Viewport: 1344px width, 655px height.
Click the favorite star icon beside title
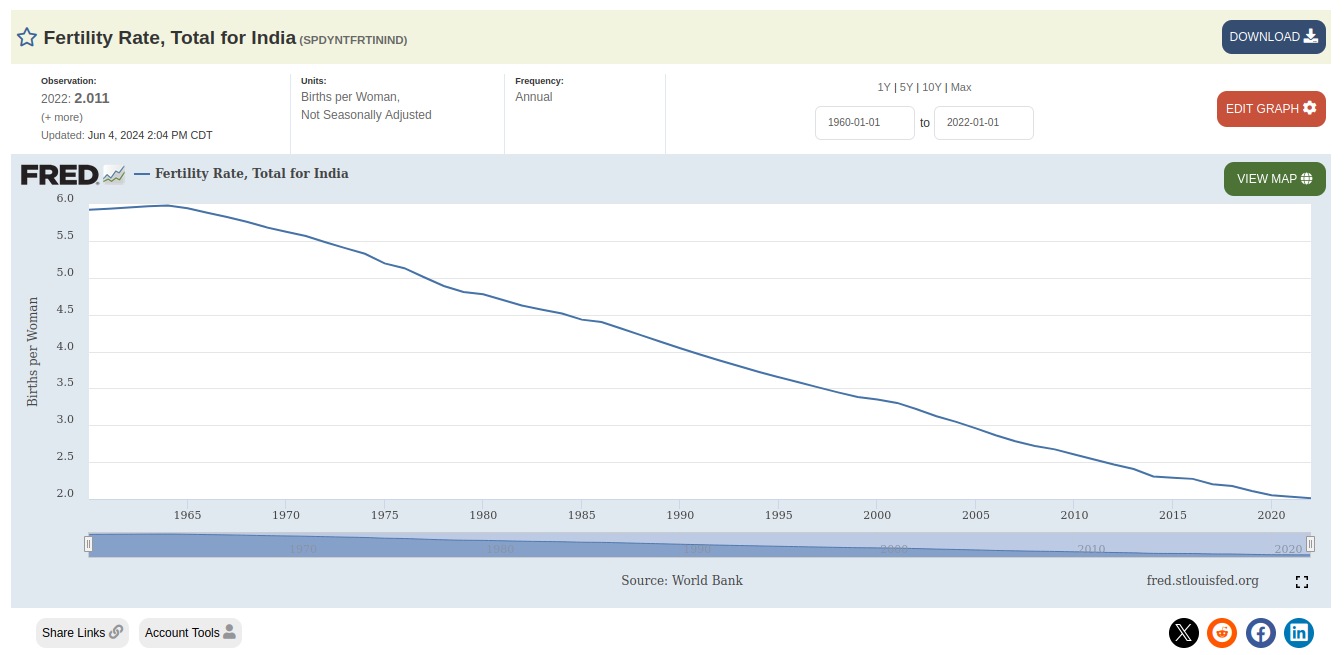point(27,37)
